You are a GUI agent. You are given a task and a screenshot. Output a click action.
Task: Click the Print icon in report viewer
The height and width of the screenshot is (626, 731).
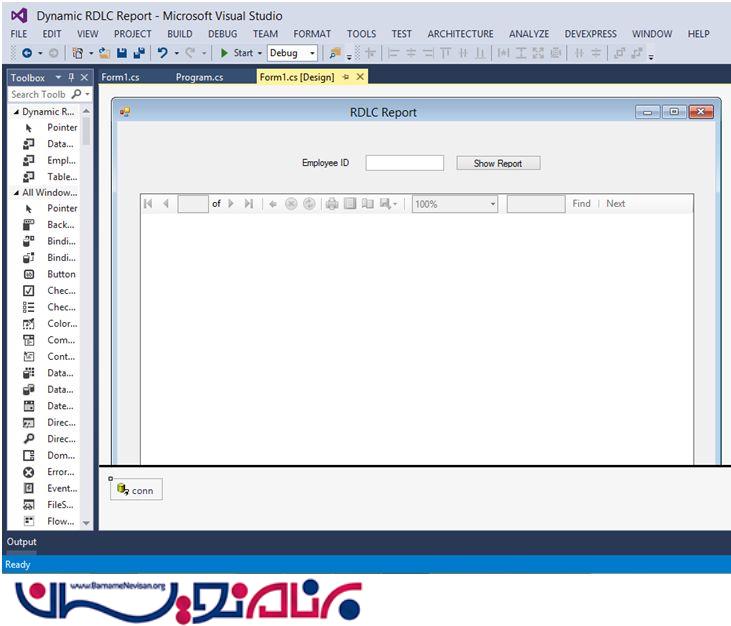click(332, 204)
